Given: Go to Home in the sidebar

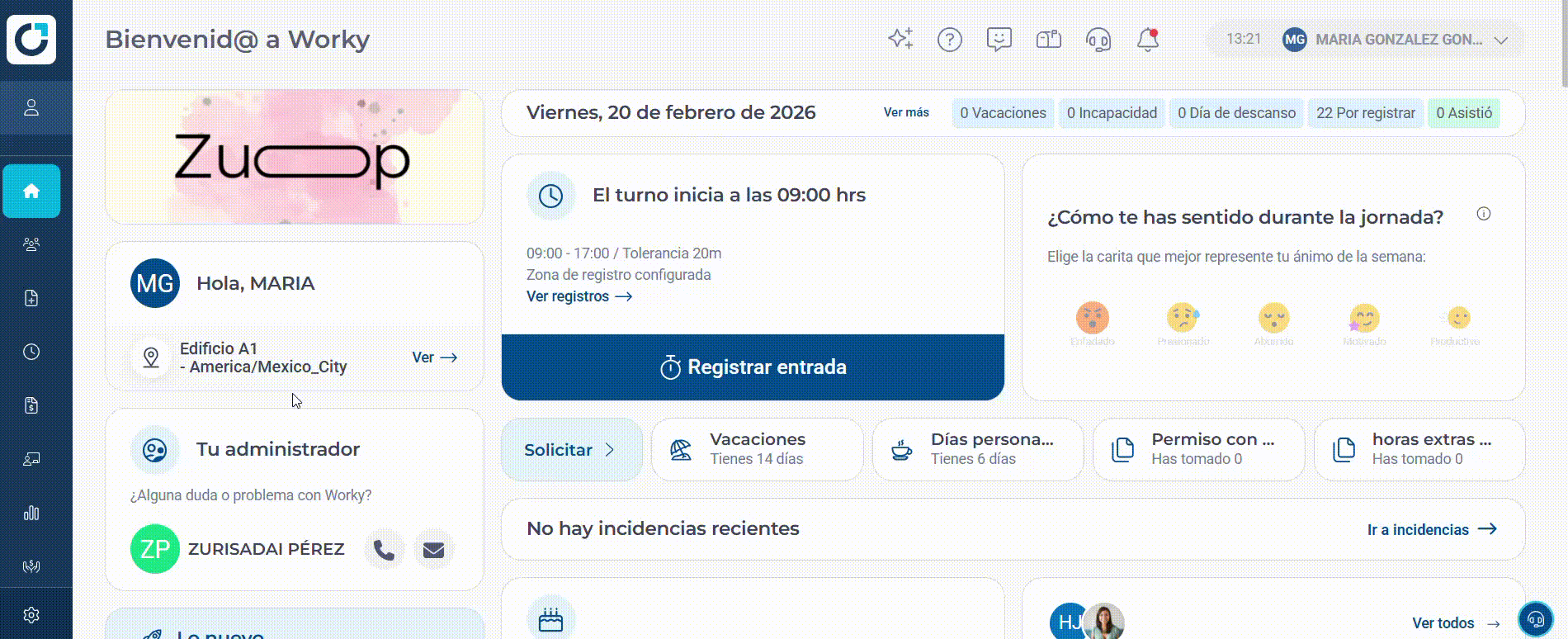Looking at the screenshot, I should pyautogui.click(x=31, y=191).
